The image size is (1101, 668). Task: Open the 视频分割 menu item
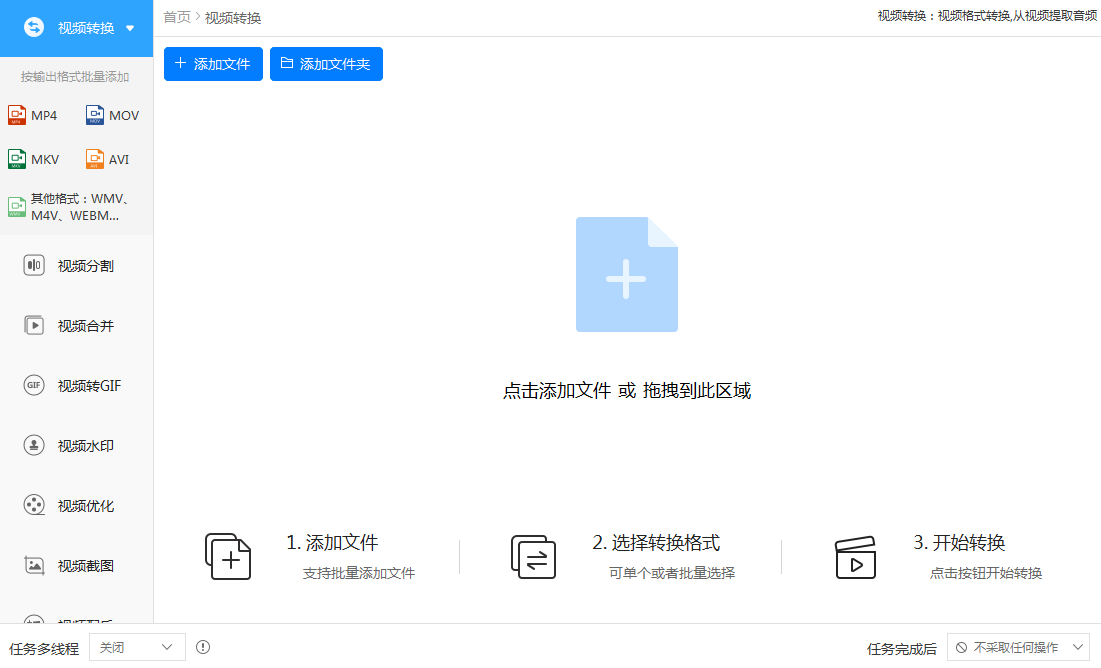(x=77, y=266)
